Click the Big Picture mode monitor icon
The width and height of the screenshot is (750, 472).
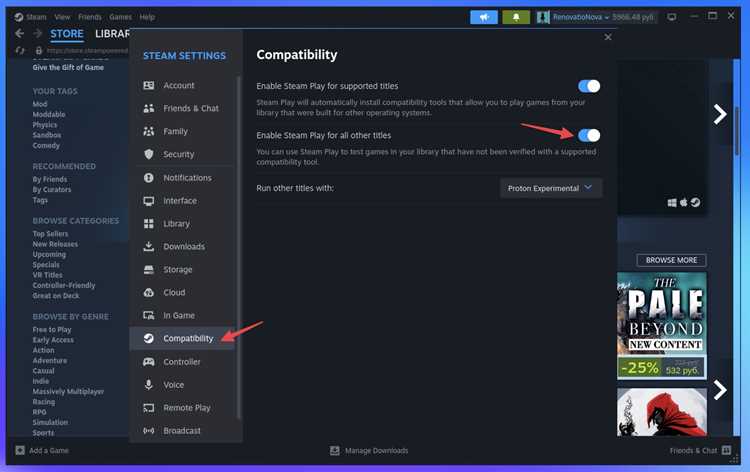[x=672, y=17]
